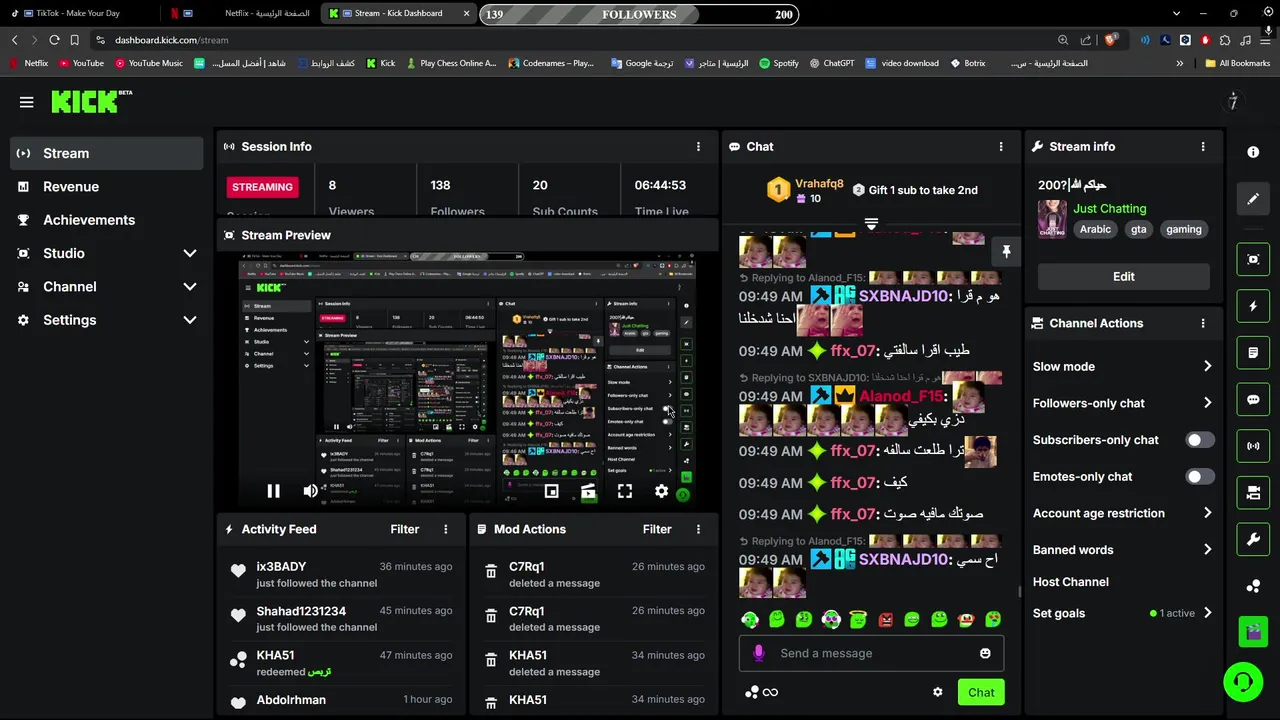Open Activity Feed three-dot menu
The height and width of the screenshot is (720, 1280).
pyautogui.click(x=446, y=529)
